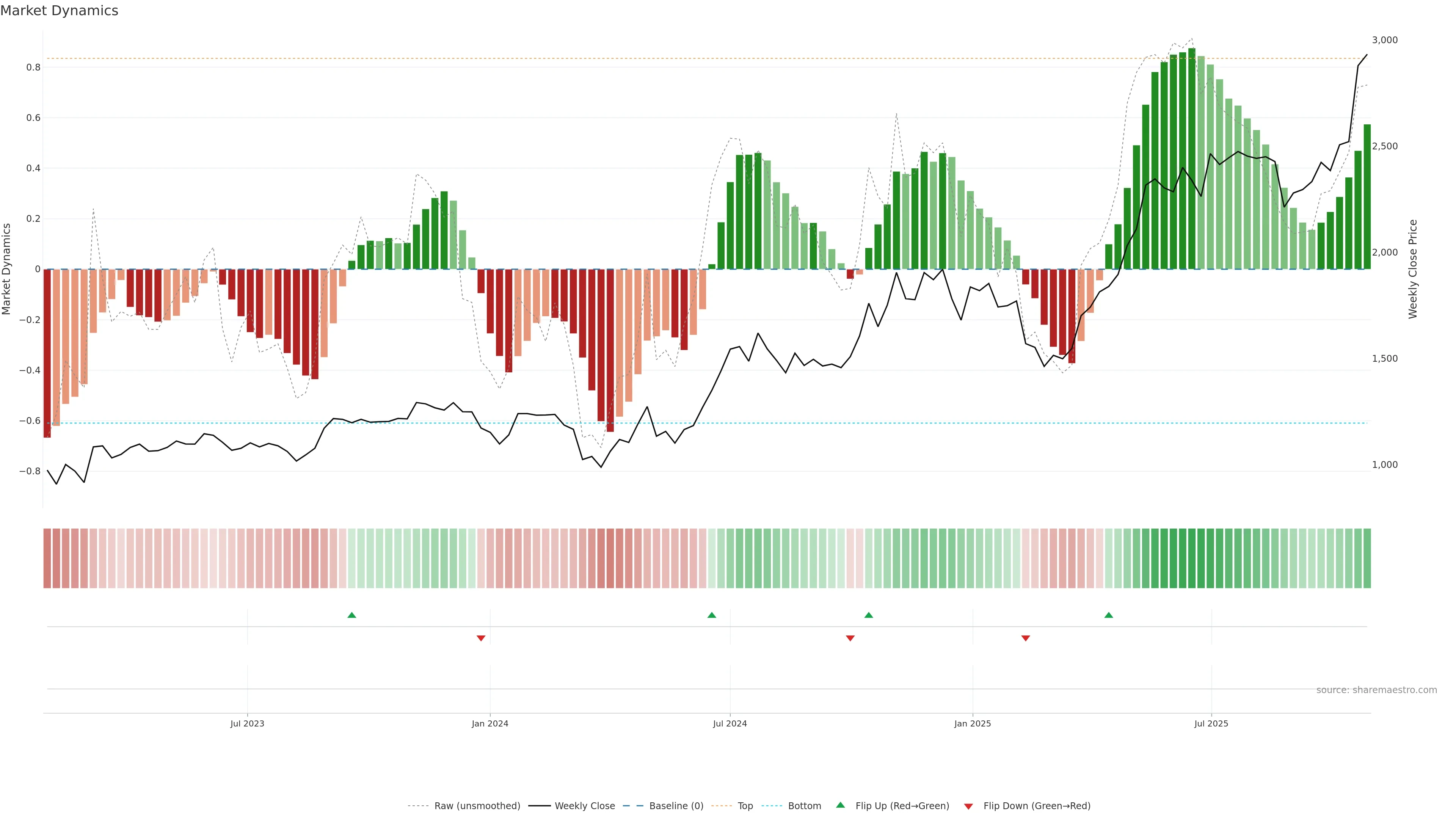Viewport: 1456px width, 819px height.
Task: Click the Jul 2024 x-axis label
Action: coord(730,724)
